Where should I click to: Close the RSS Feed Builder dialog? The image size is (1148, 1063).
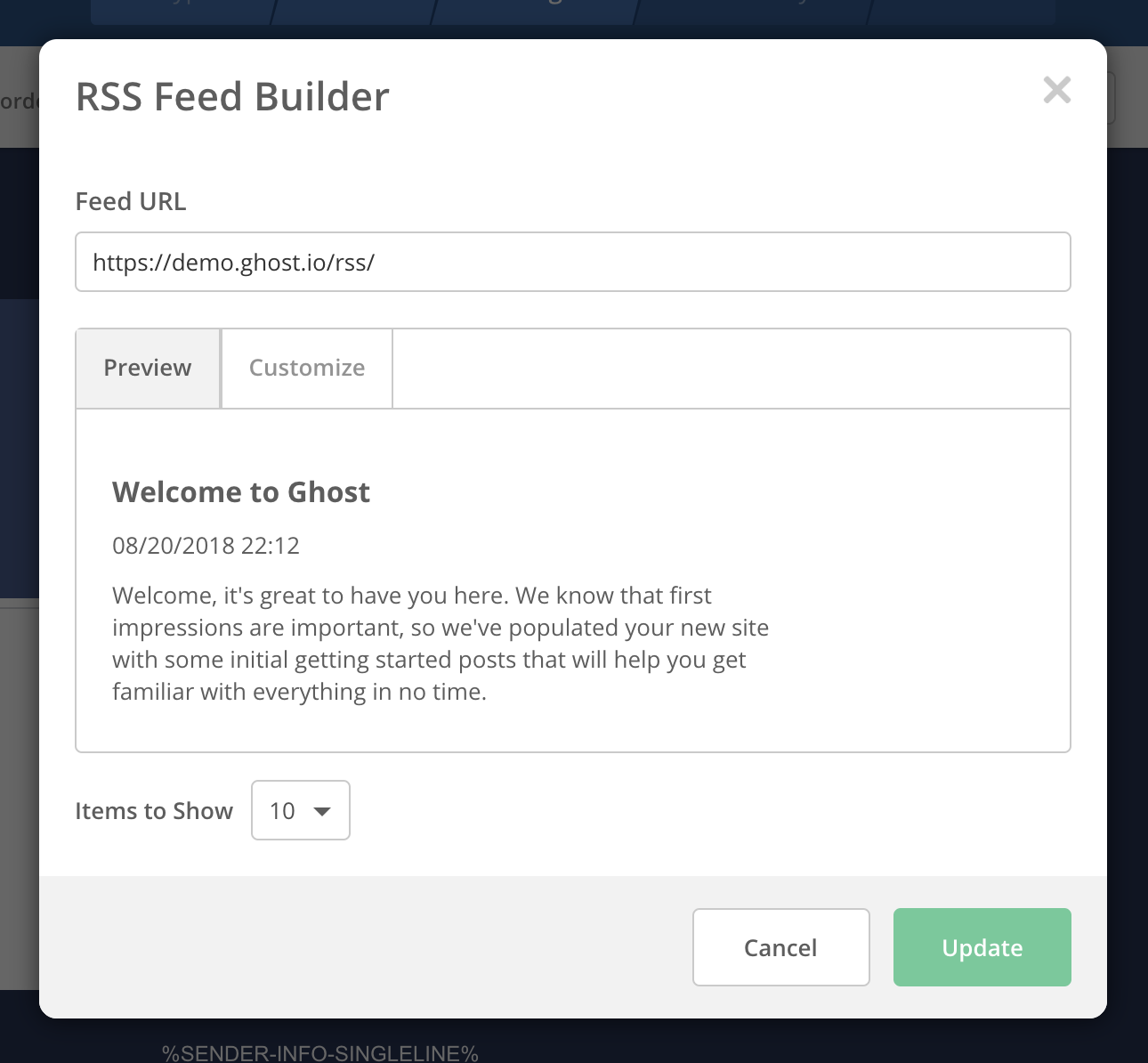pos(1056,90)
